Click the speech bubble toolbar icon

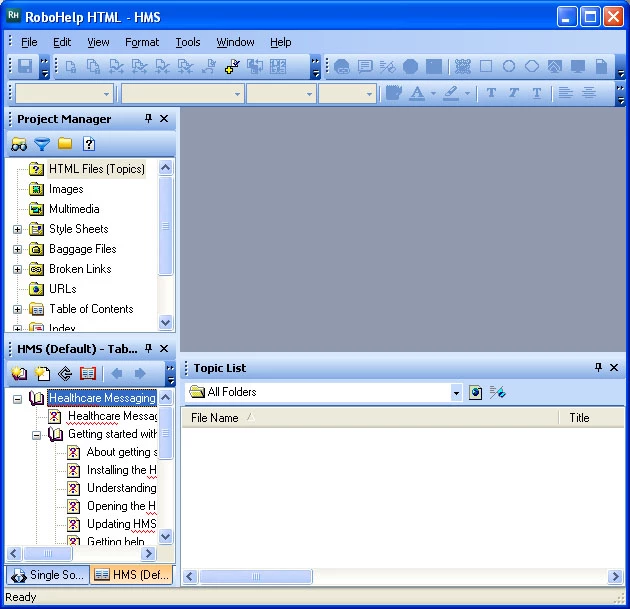(x=365, y=66)
